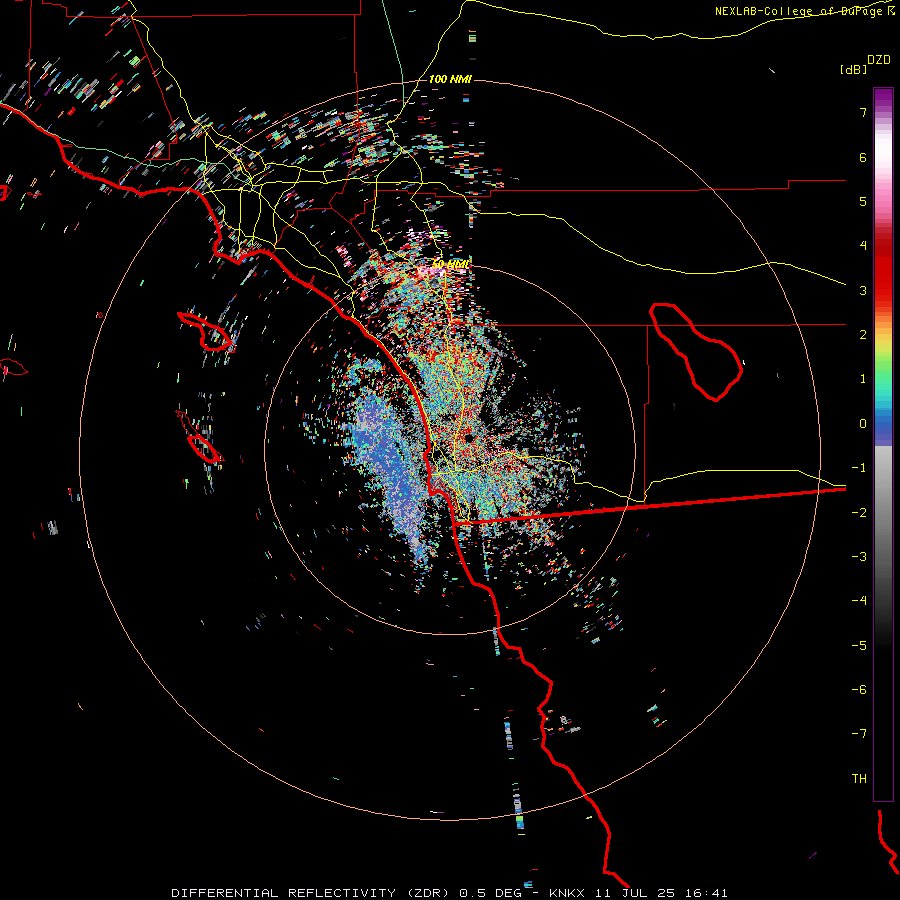Click the 3 dB tick label
This screenshot has width=900, height=900.
[x=863, y=290]
